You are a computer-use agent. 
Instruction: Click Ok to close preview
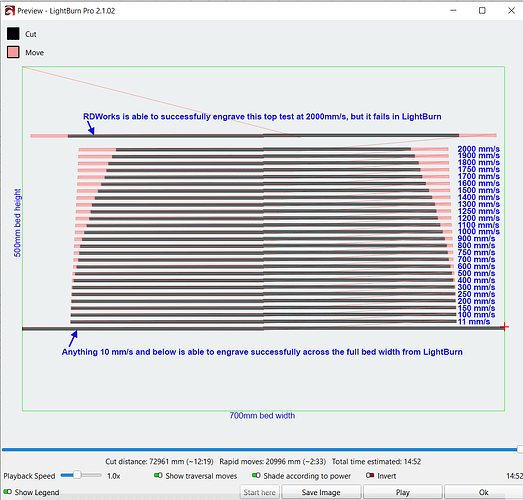(484, 492)
